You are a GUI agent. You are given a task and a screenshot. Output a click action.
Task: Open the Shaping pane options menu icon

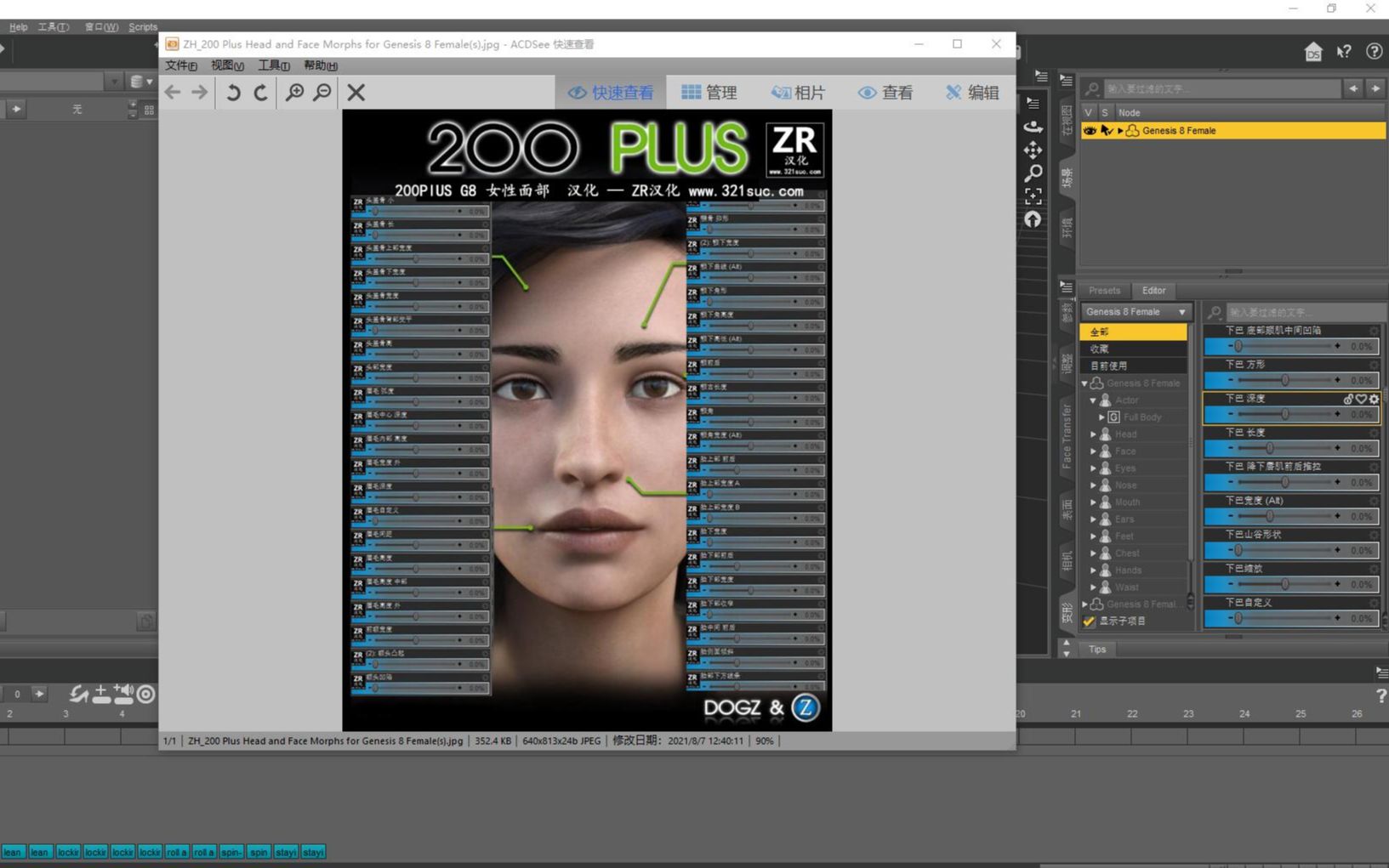[x=1067, y=287]
